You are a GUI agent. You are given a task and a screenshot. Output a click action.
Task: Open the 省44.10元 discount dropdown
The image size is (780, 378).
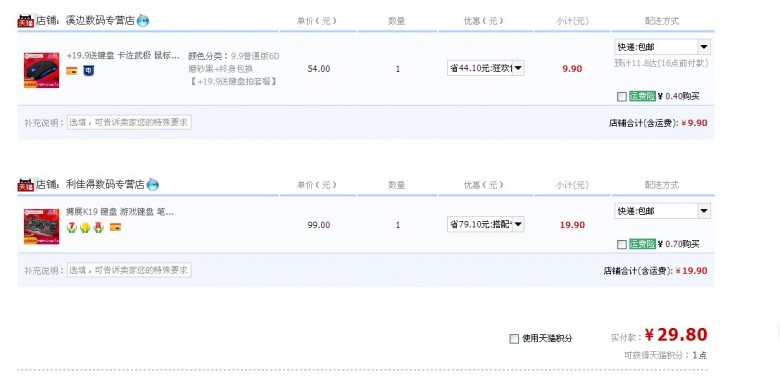pyautogui.click(x=486, y=68)
